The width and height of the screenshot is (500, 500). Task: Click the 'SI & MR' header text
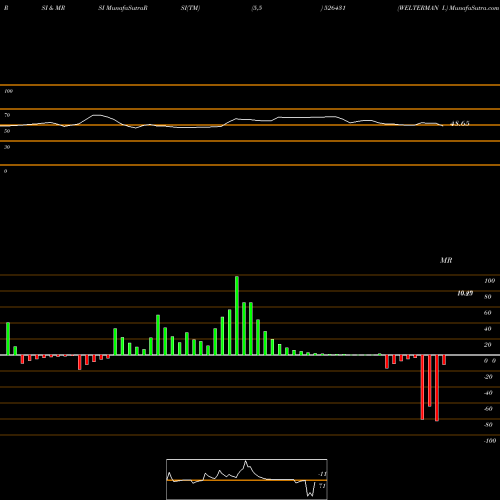(53, 8)
